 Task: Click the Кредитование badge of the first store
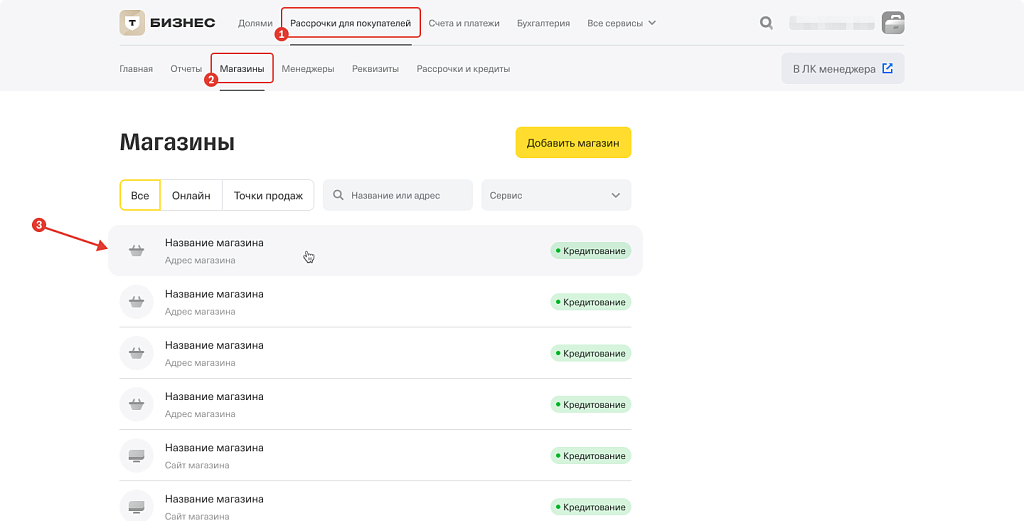(590, 250)
